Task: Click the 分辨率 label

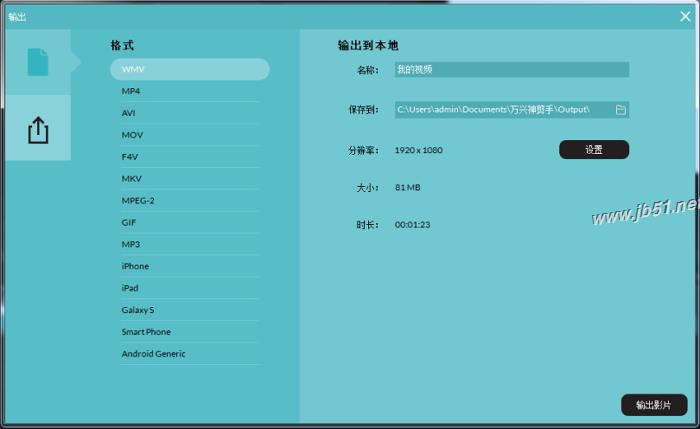Action: (x=363, y=150)
